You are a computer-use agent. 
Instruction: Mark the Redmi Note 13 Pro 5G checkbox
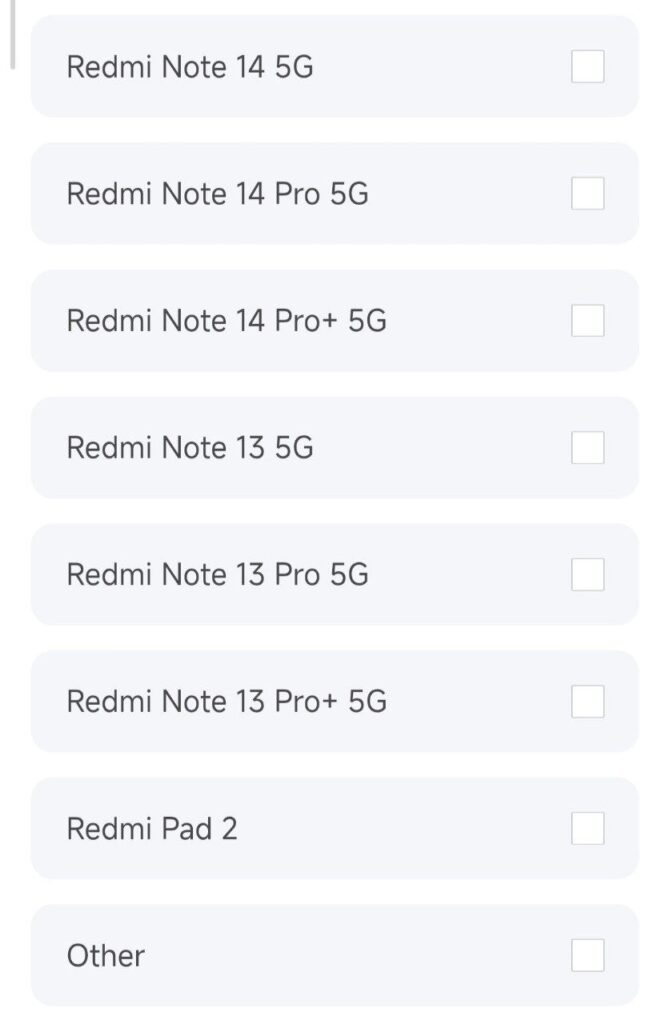(588, 574)
